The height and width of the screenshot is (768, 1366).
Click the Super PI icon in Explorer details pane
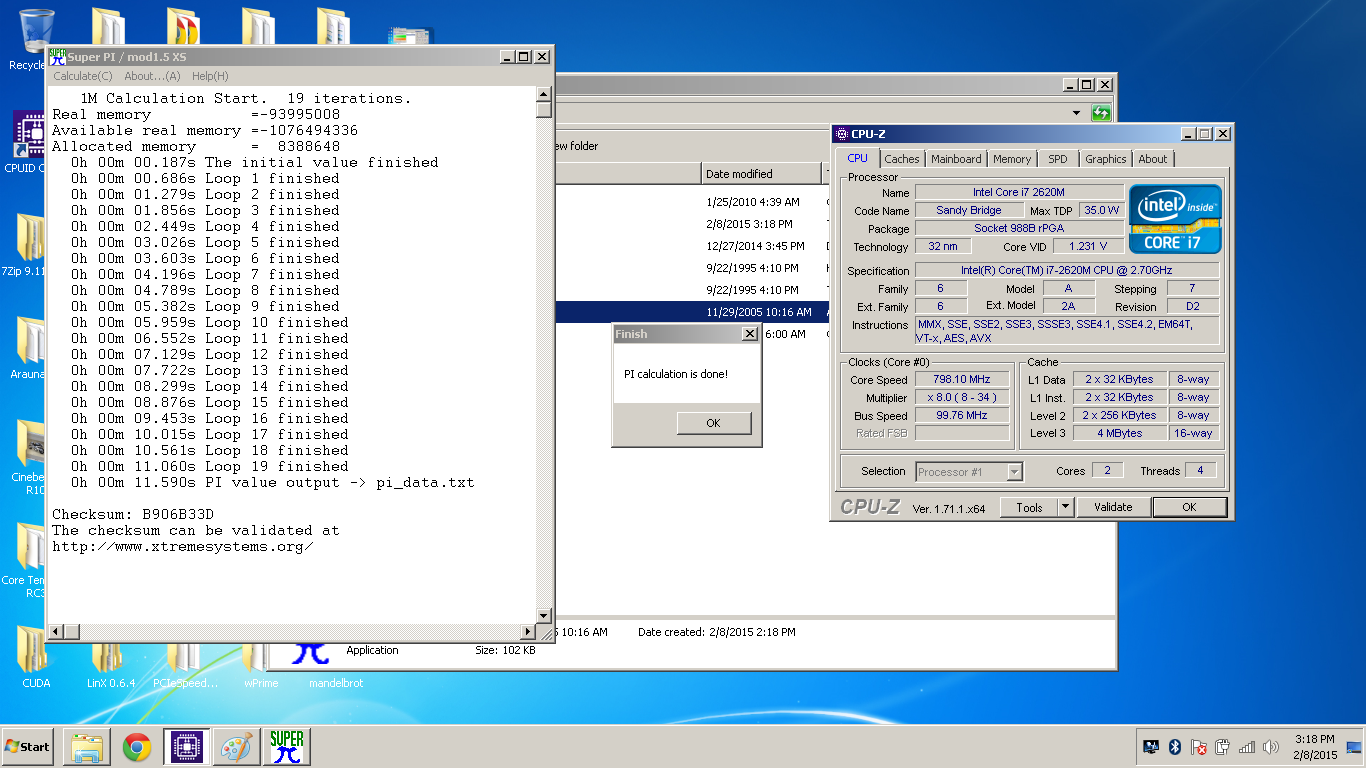tap(311, 651)
